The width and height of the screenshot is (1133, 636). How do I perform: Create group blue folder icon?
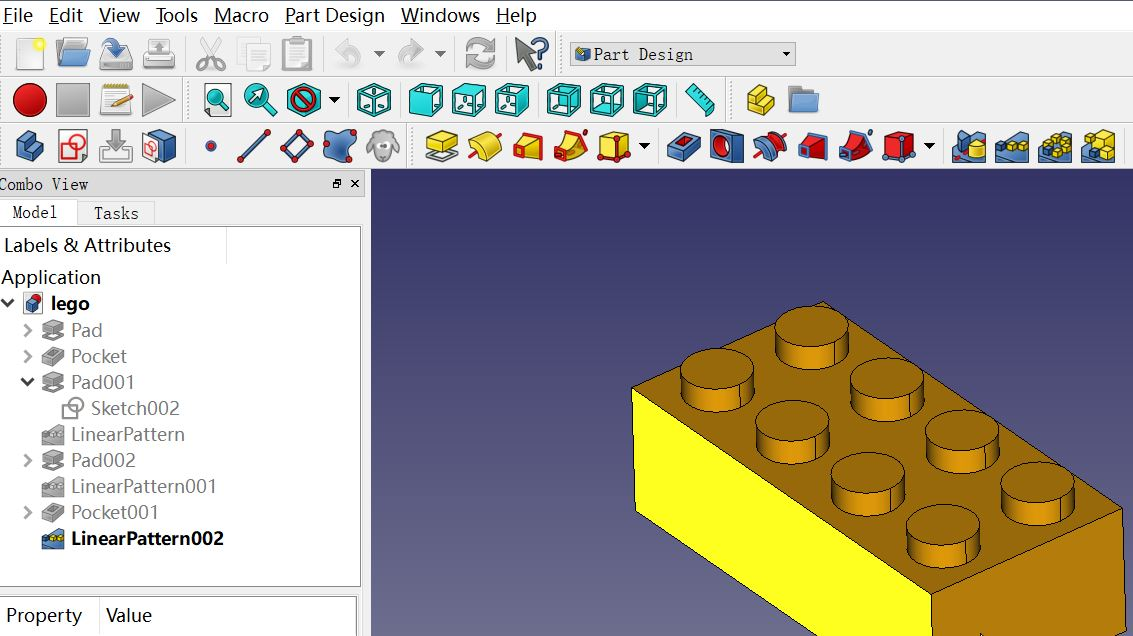pyautogui.click(x=803, y=100)
